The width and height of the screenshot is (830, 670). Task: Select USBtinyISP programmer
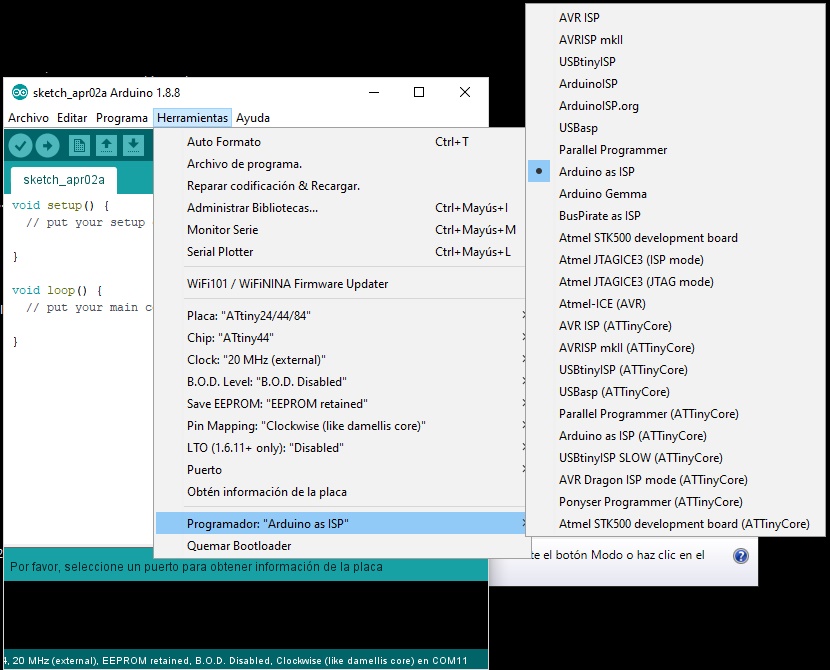[x=675, y=61]
